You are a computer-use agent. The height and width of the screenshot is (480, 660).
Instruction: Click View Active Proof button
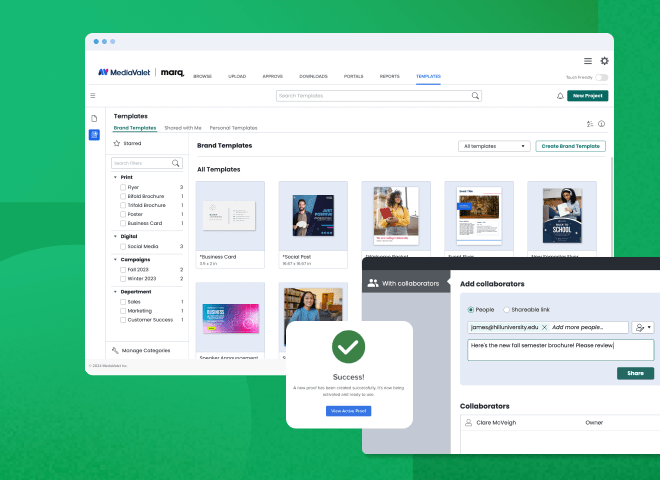tap(348, 411)
